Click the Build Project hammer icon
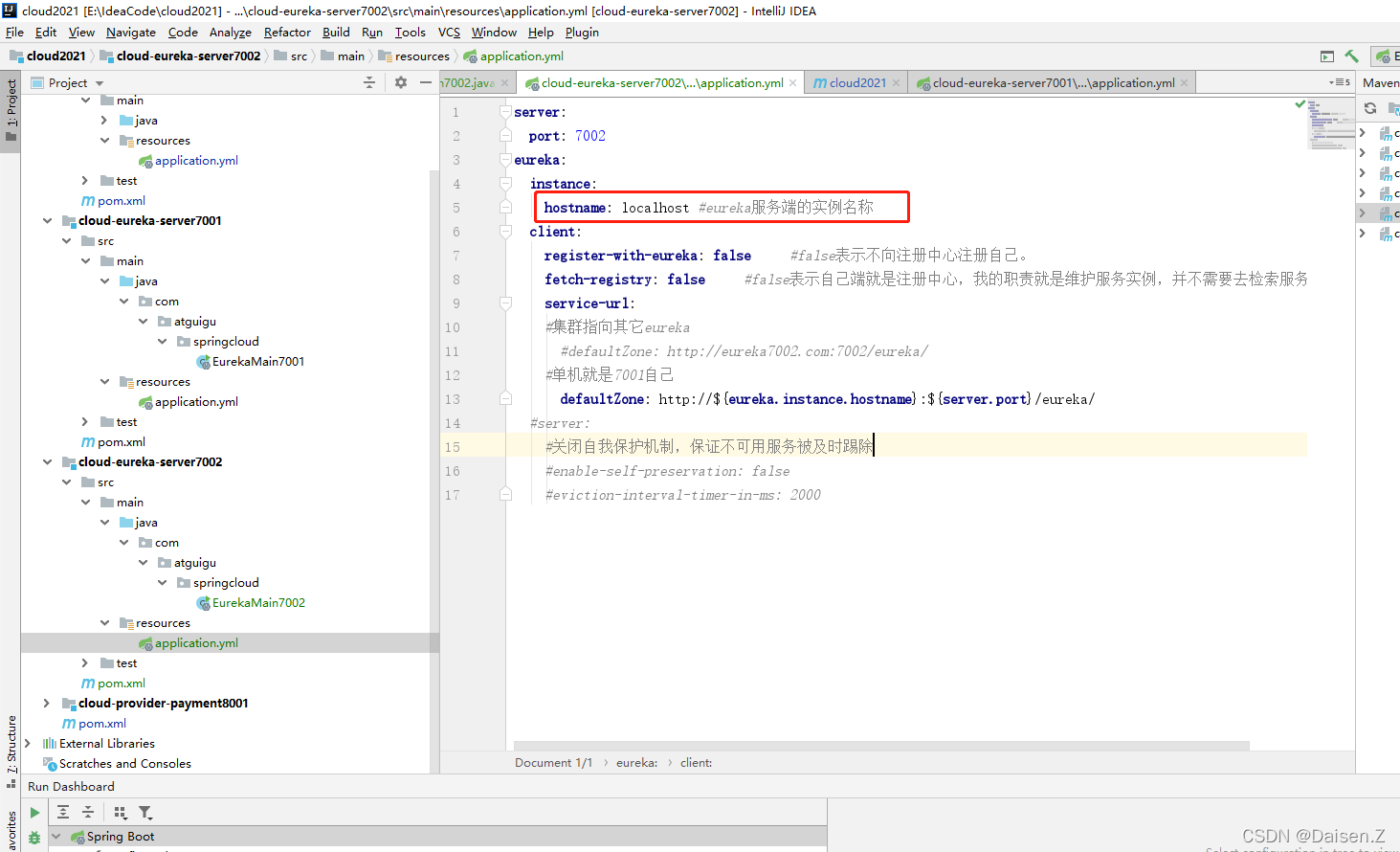The width and height of the screenshot is (1400, 852). 1351,56
